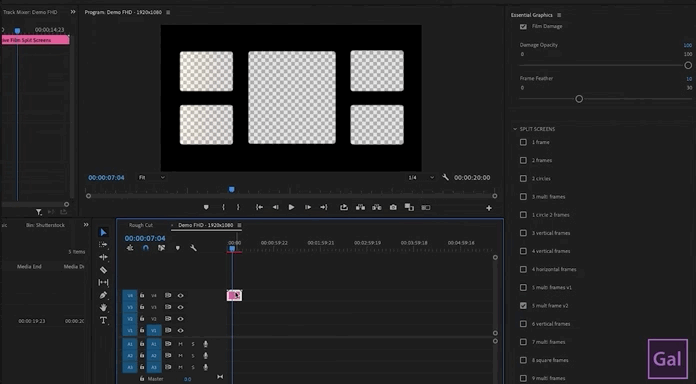Enable 6 vertical frames checkbox
Image resolution: width=696 pixels, height=384 pixels.
click(x=523, y=324)
